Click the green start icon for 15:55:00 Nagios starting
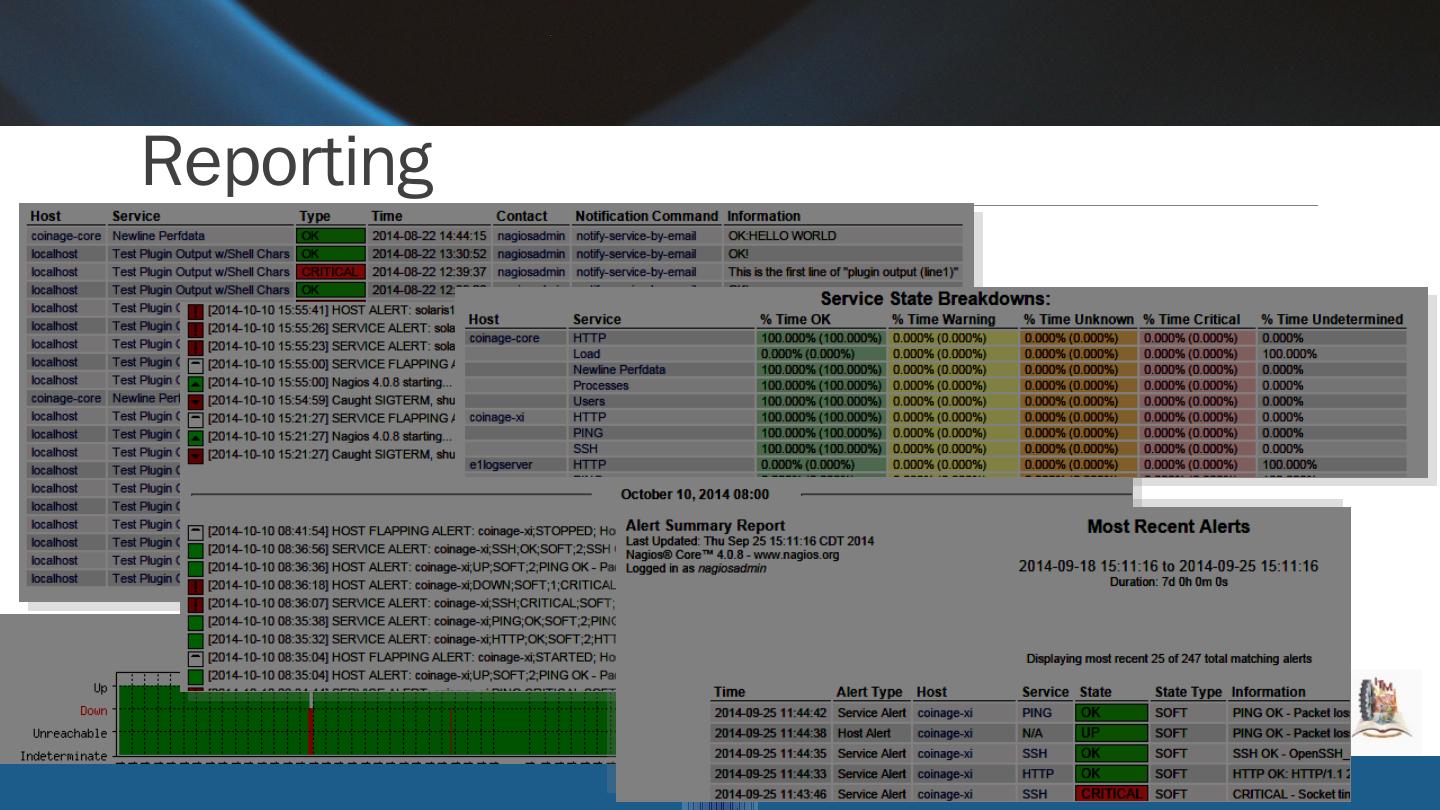Image resolution: width=1440 pixels, height=810 pixels. pyautogui.click(x=196, y=384)
